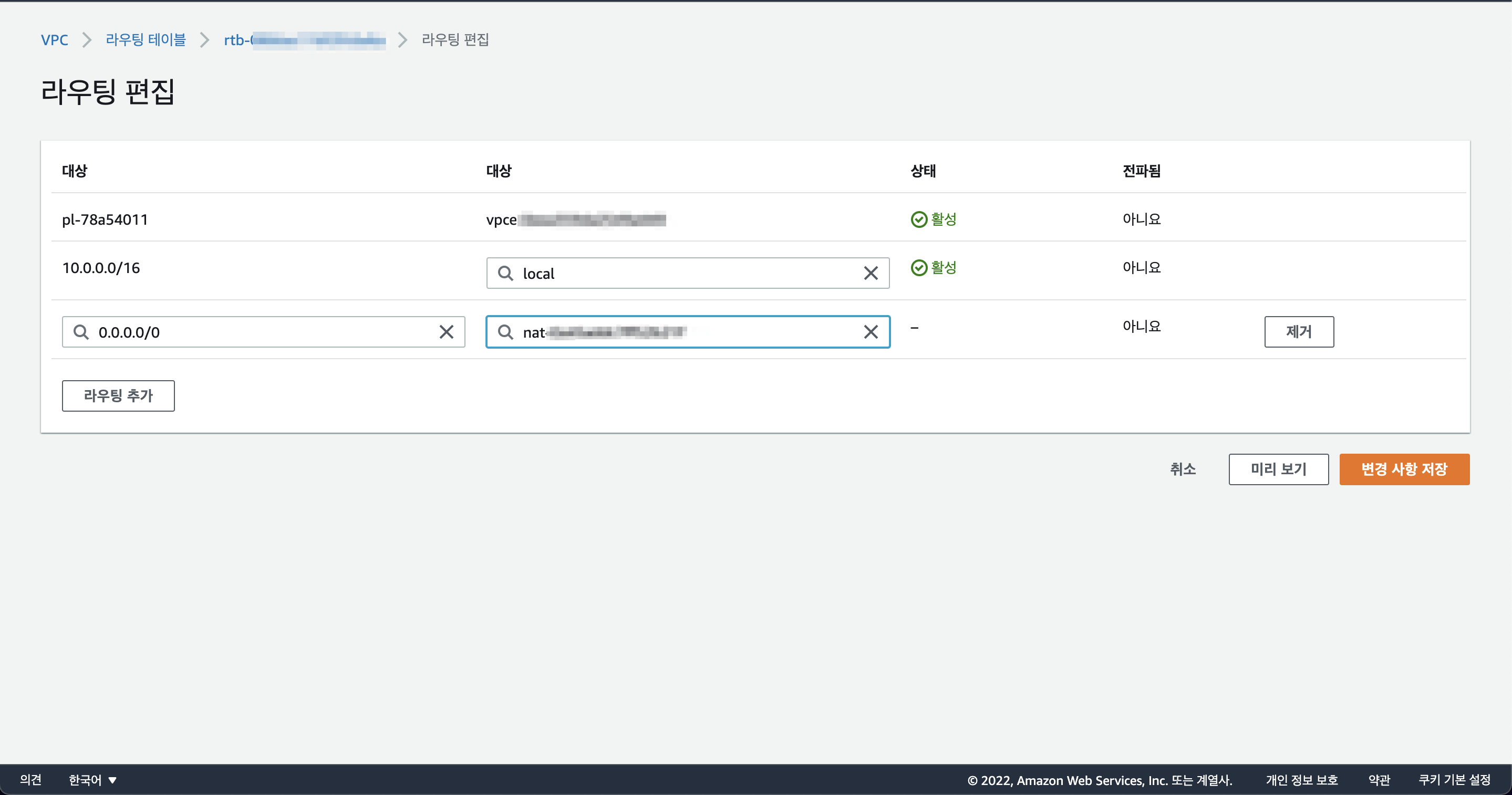Click 라우팅 추가 button
This screenshot has width=1512, height=795.
coord(118,396)
